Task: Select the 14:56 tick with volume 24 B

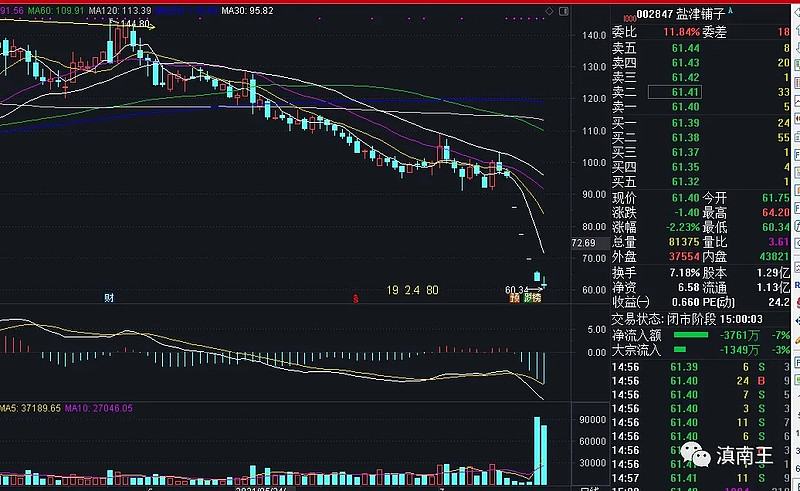Action: pyautogui.click(x=700, y=381)
